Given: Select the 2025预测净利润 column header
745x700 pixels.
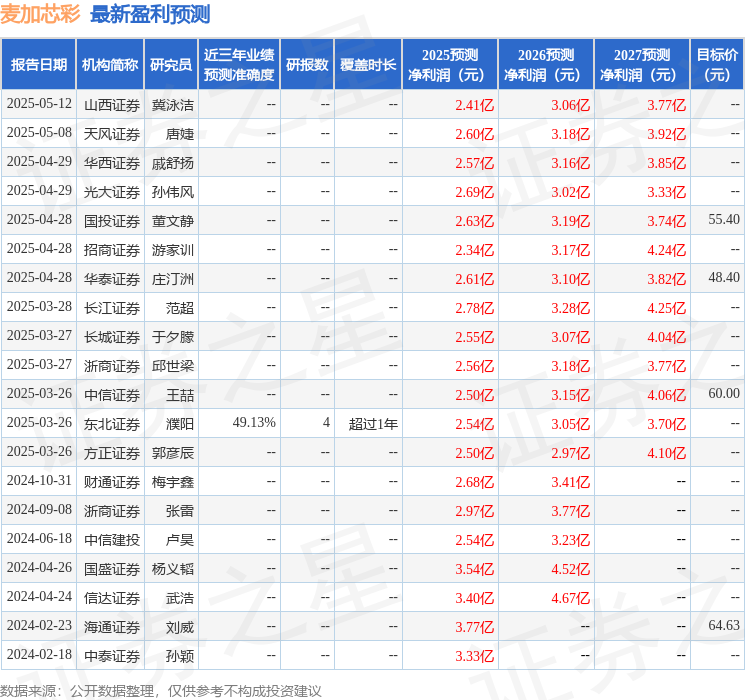Looking at the screenshot, I should (x=449, y=65).
